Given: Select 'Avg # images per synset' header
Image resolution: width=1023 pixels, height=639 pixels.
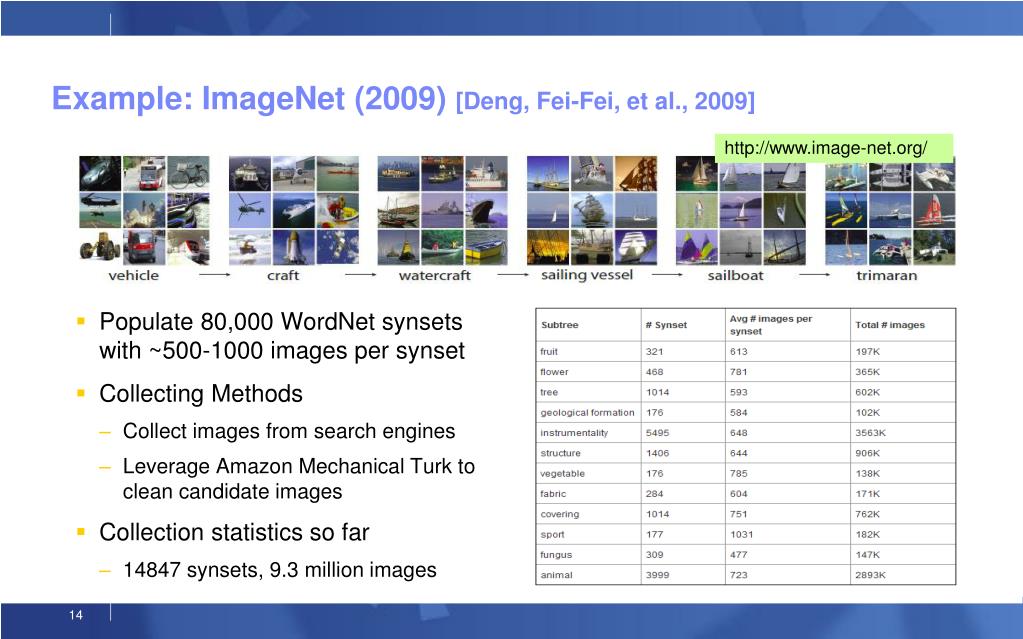Looking at the screenshot, I should point(771,325).
